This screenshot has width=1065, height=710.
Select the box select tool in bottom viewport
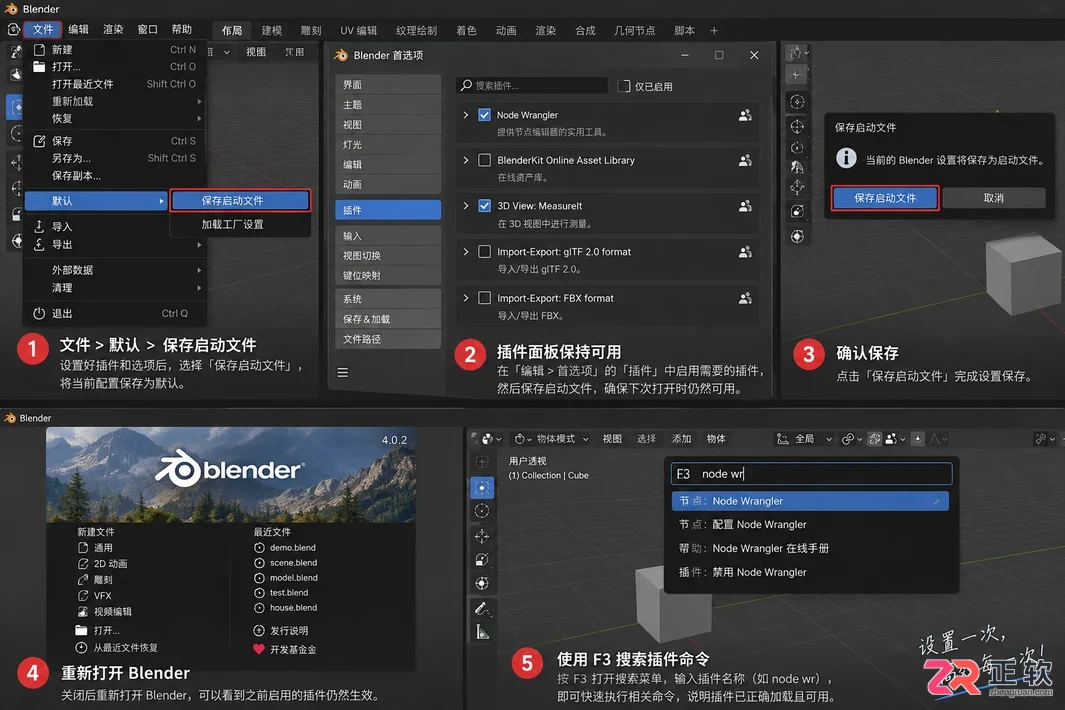[482, 487]
